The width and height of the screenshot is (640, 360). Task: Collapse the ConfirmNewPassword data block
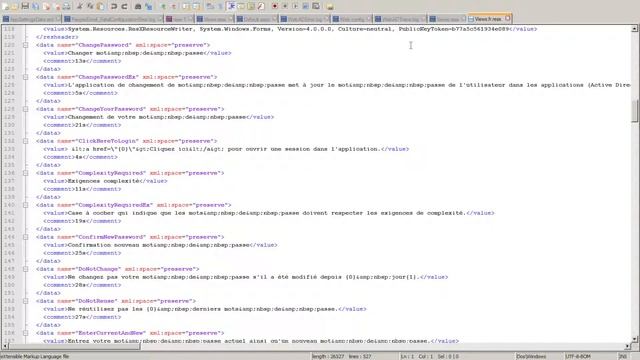coord(25,237)
